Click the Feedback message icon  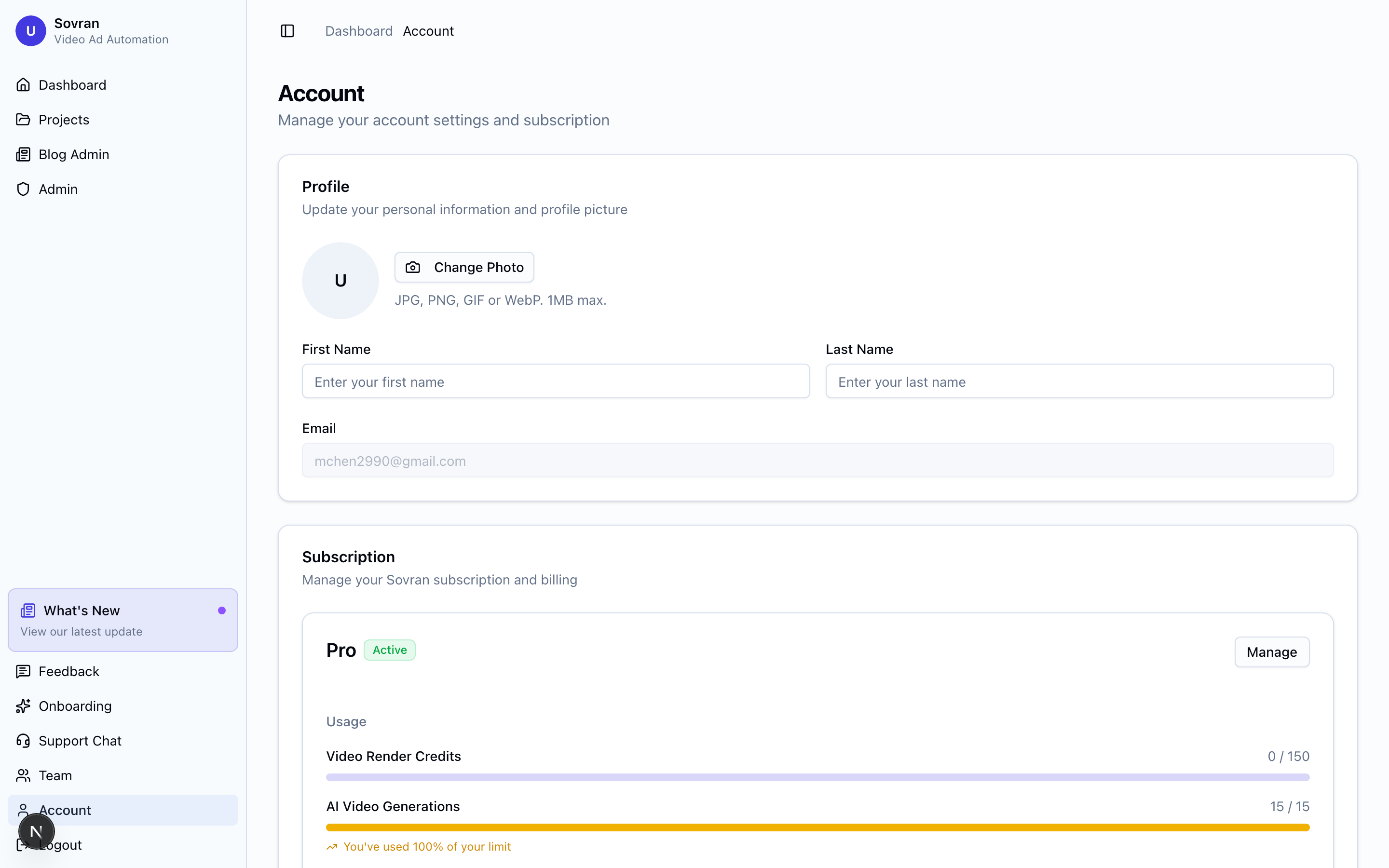point(23,671)
